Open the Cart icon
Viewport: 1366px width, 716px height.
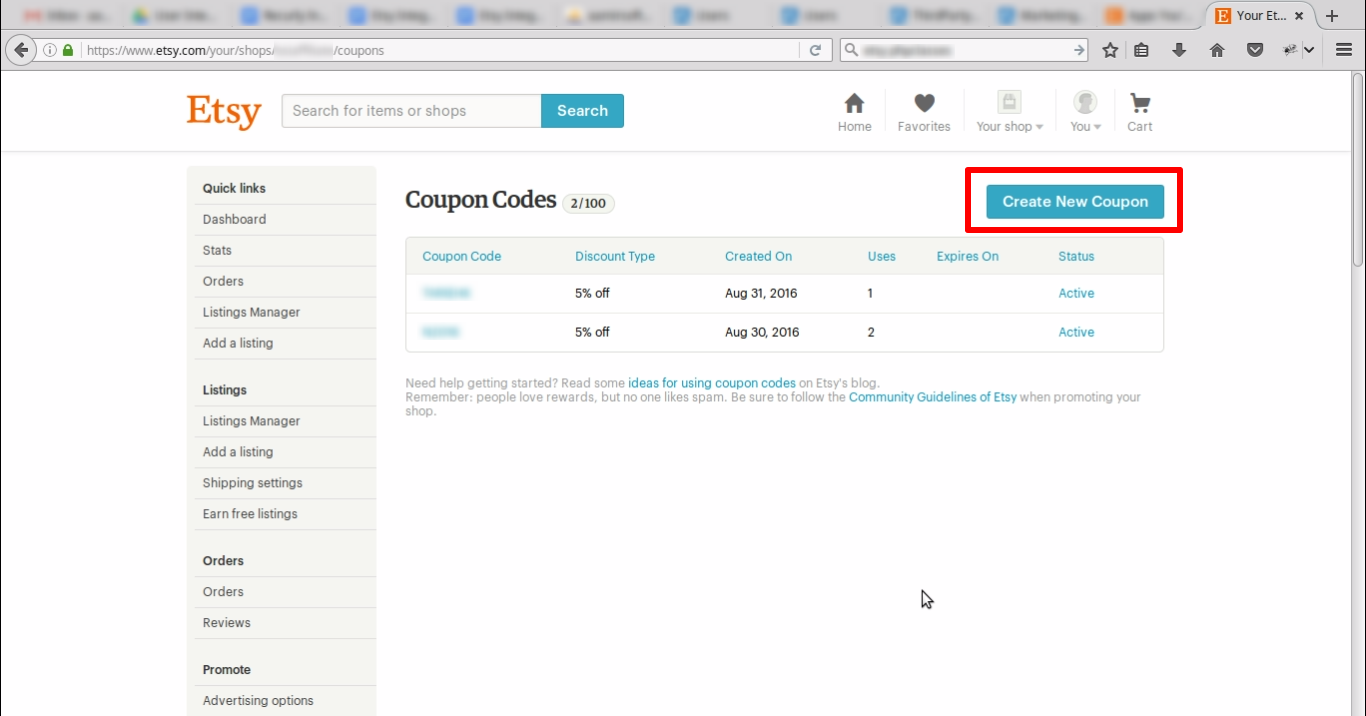tap(1140, 112)
